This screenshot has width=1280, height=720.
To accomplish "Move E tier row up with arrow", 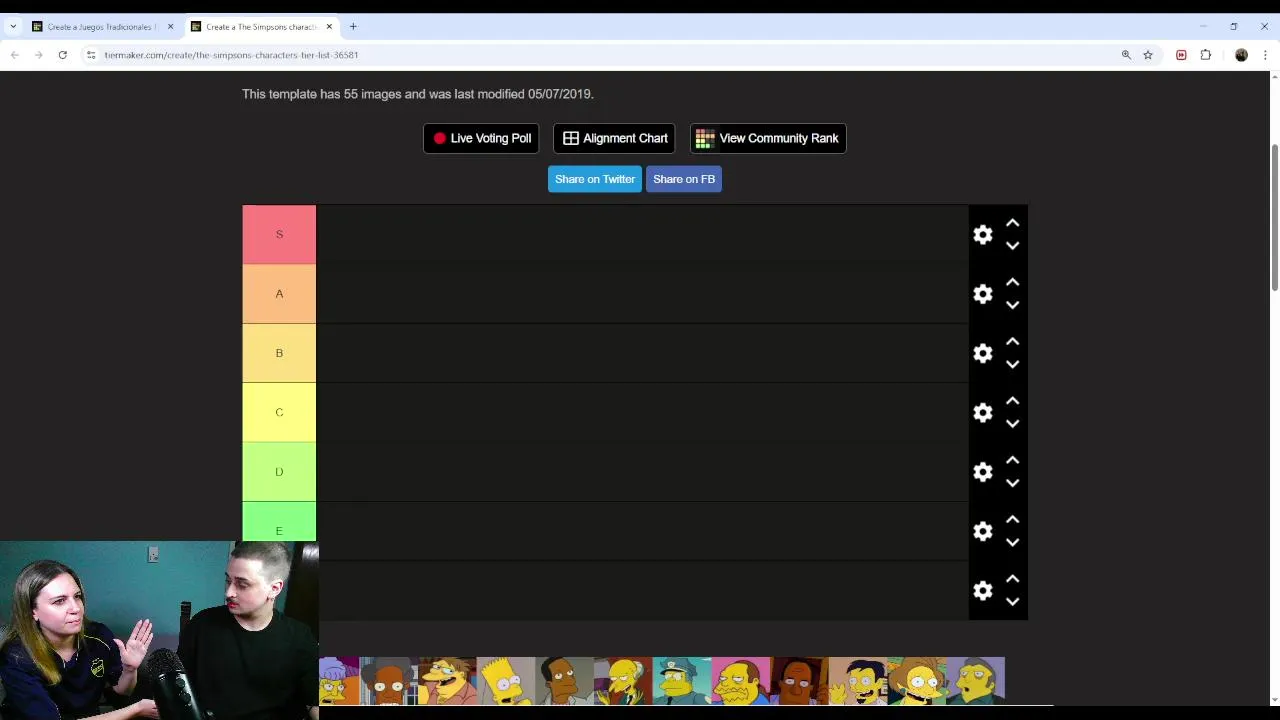I will coord(1012,520).
